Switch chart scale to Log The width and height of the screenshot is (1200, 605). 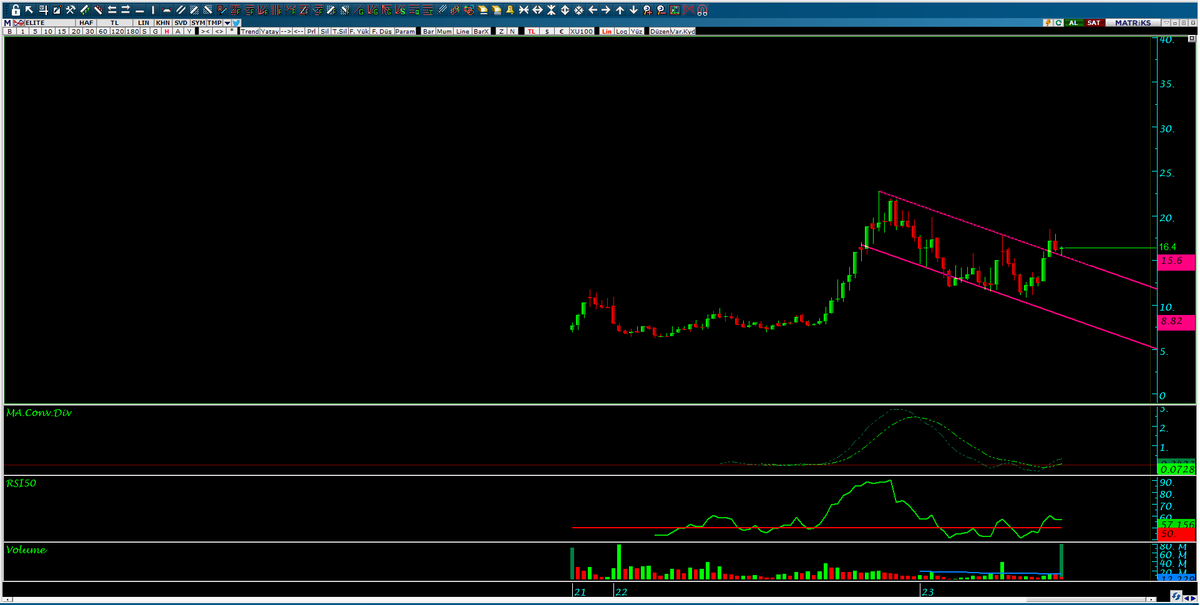coord(621,31)
